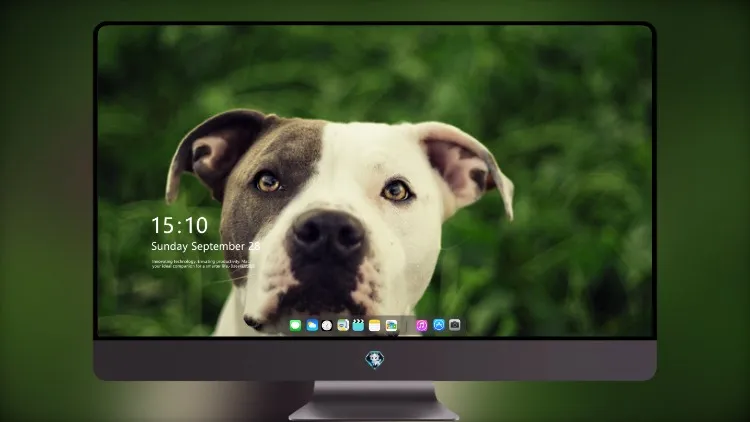Open the yellow Notes app in the dock
The height and width of the screenshot is (422, 750).
375,325
